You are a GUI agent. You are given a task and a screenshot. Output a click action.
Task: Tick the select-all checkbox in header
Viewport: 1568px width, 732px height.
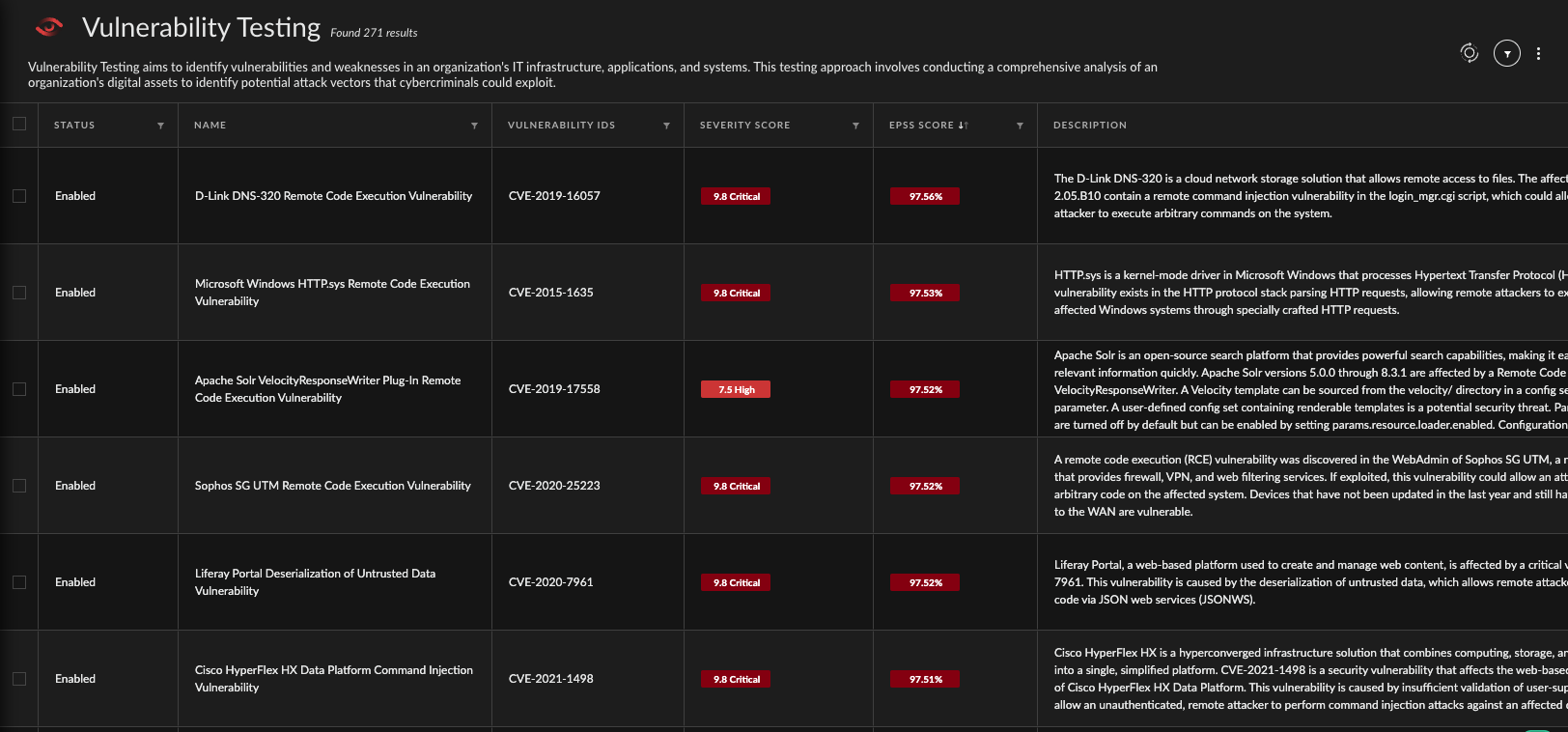pos(19,124)
